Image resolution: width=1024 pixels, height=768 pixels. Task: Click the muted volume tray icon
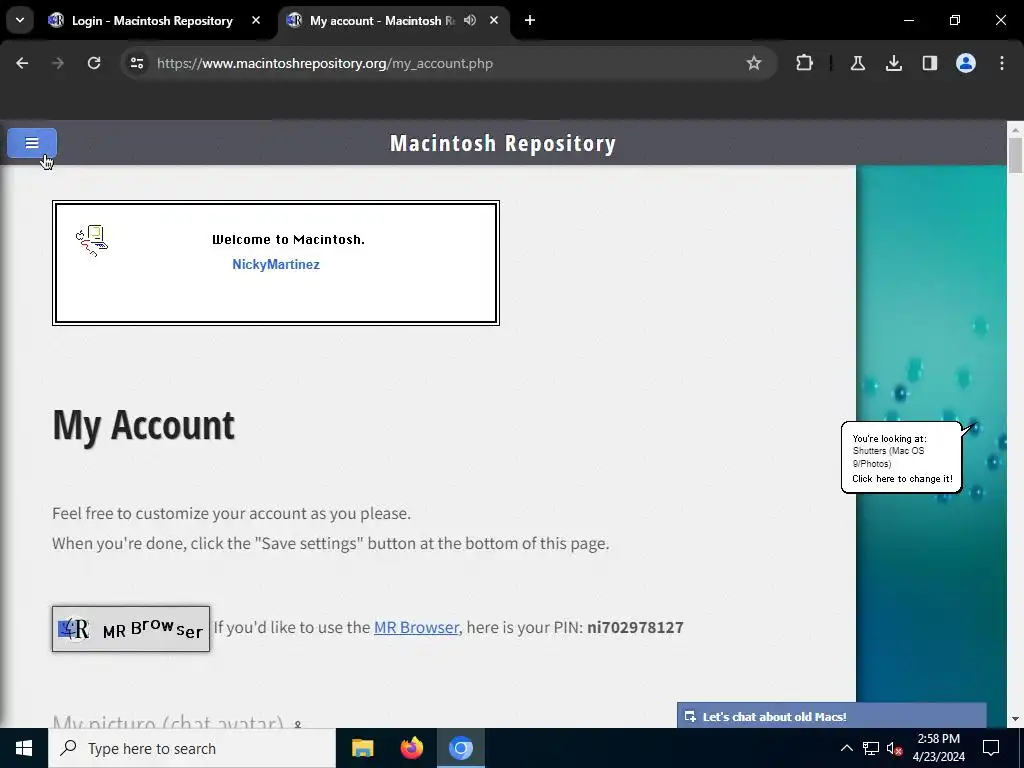pyautogui.click(x=895, y=749)
